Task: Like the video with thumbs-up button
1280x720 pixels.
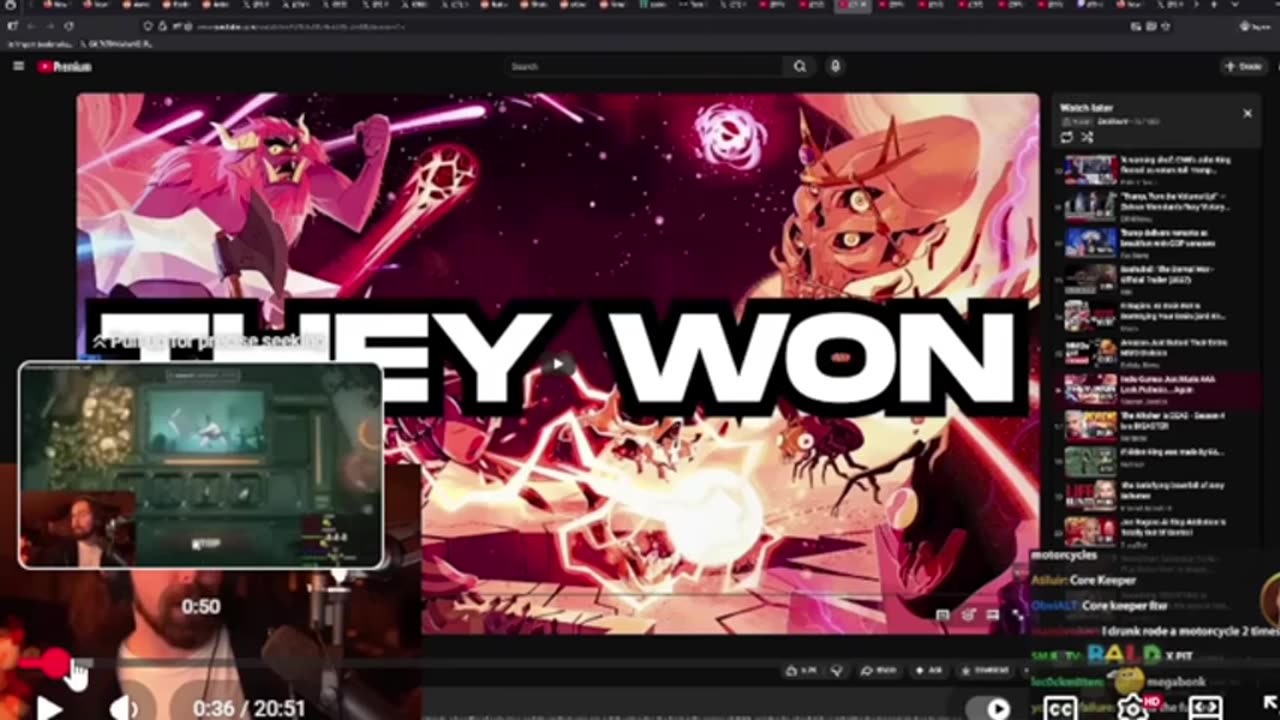Action: (802, 670)
